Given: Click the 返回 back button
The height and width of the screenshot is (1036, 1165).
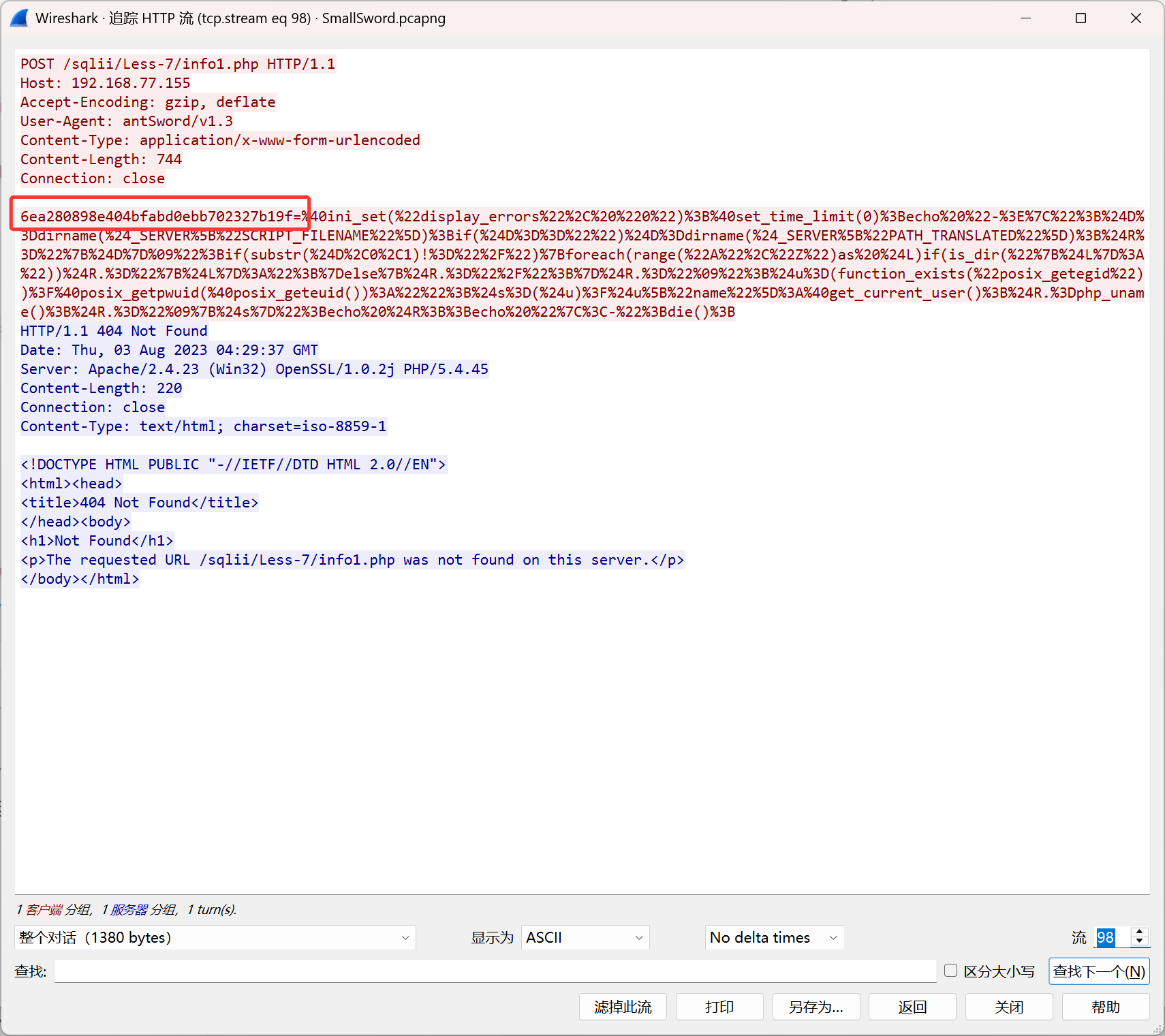Looking at the screenshot, I should (913, 1007).
